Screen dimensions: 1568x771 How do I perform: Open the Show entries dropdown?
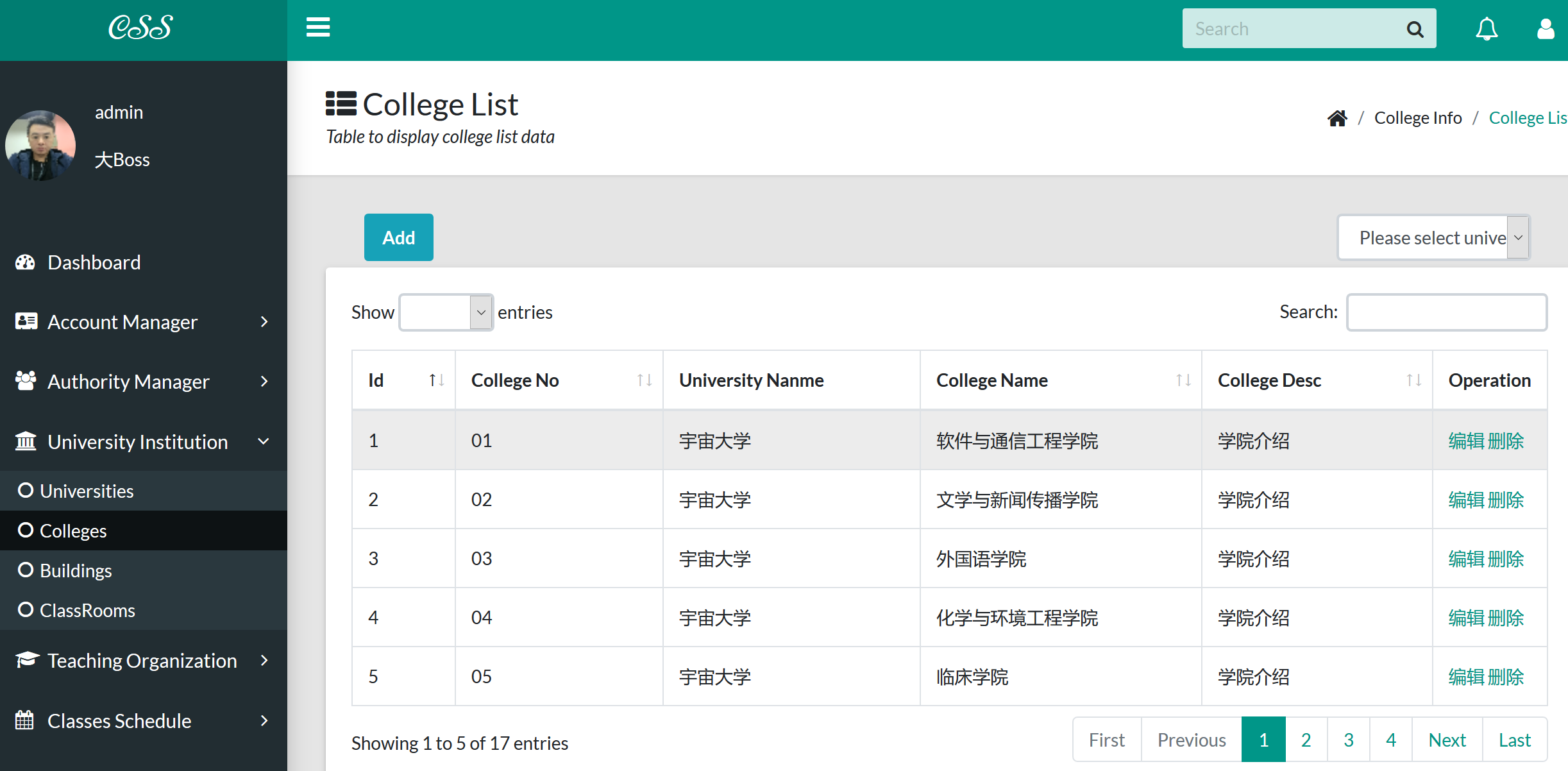point(446,312)
